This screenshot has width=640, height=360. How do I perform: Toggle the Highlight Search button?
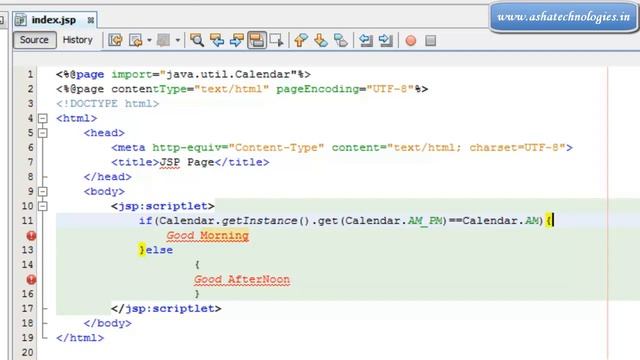(257, 40)
